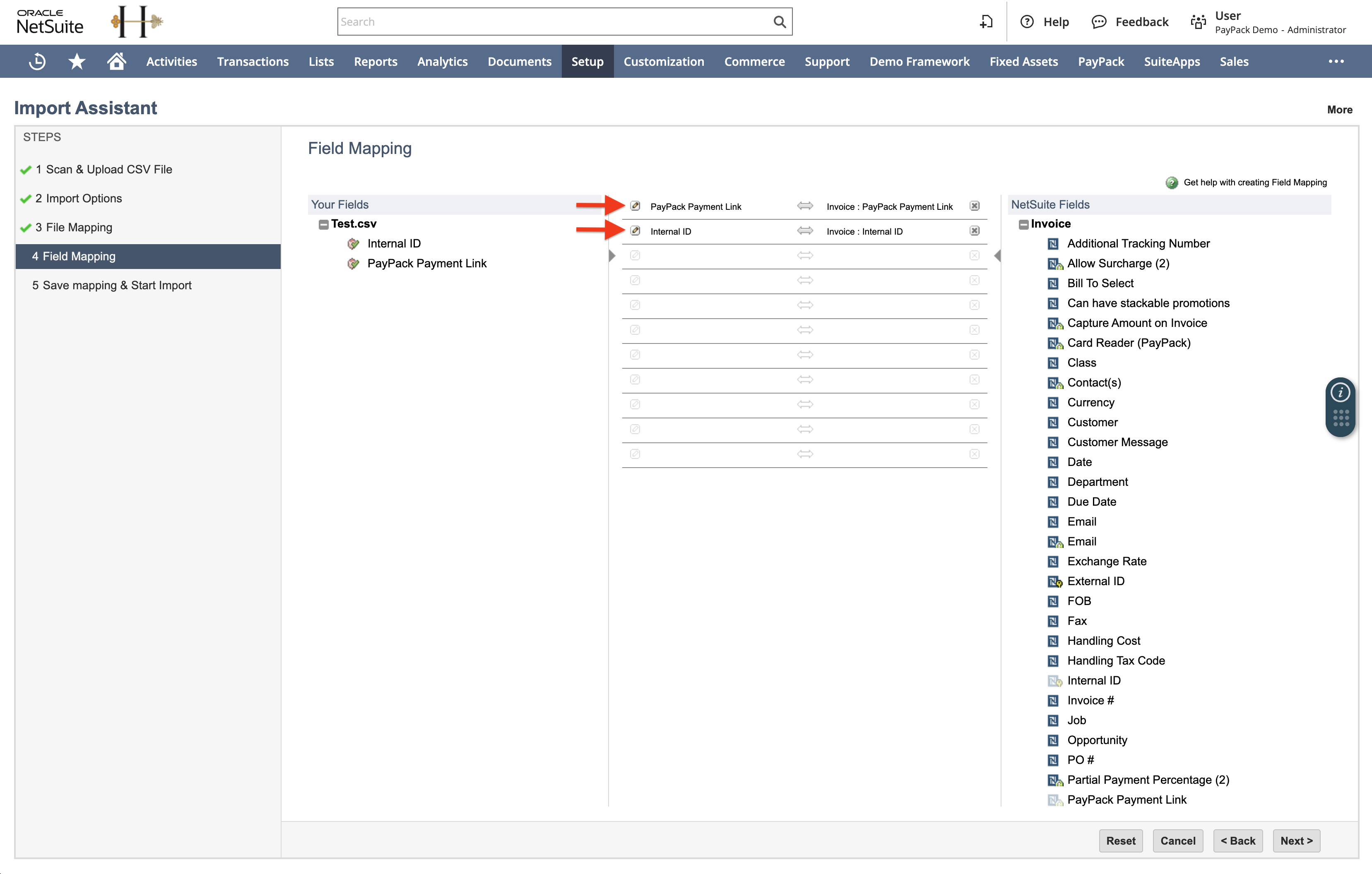The image size is (1372, 874).
Task: Click icon beside External ID field
Action: pos(1054,581)
